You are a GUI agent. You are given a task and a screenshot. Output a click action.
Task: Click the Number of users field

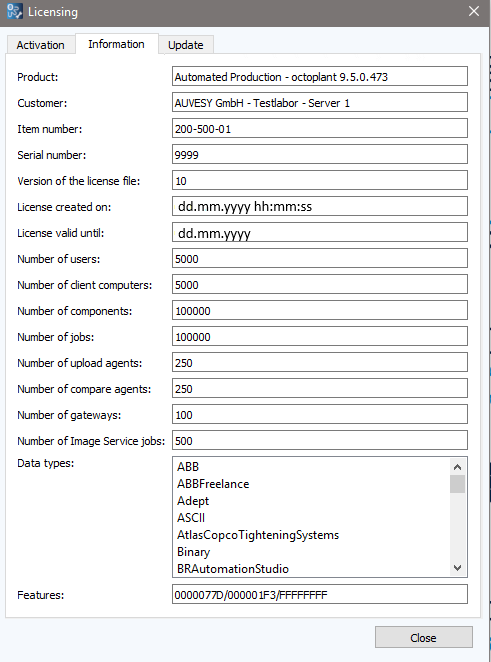tap(320, 258)
